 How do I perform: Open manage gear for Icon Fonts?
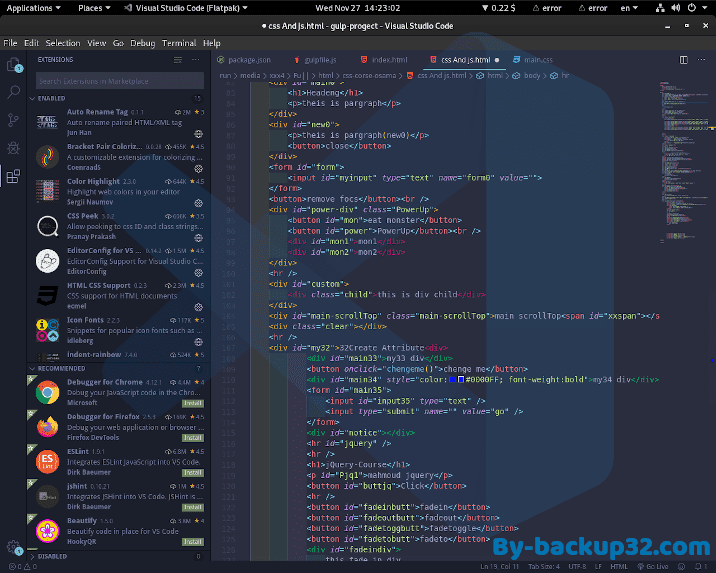pos(199,342)
